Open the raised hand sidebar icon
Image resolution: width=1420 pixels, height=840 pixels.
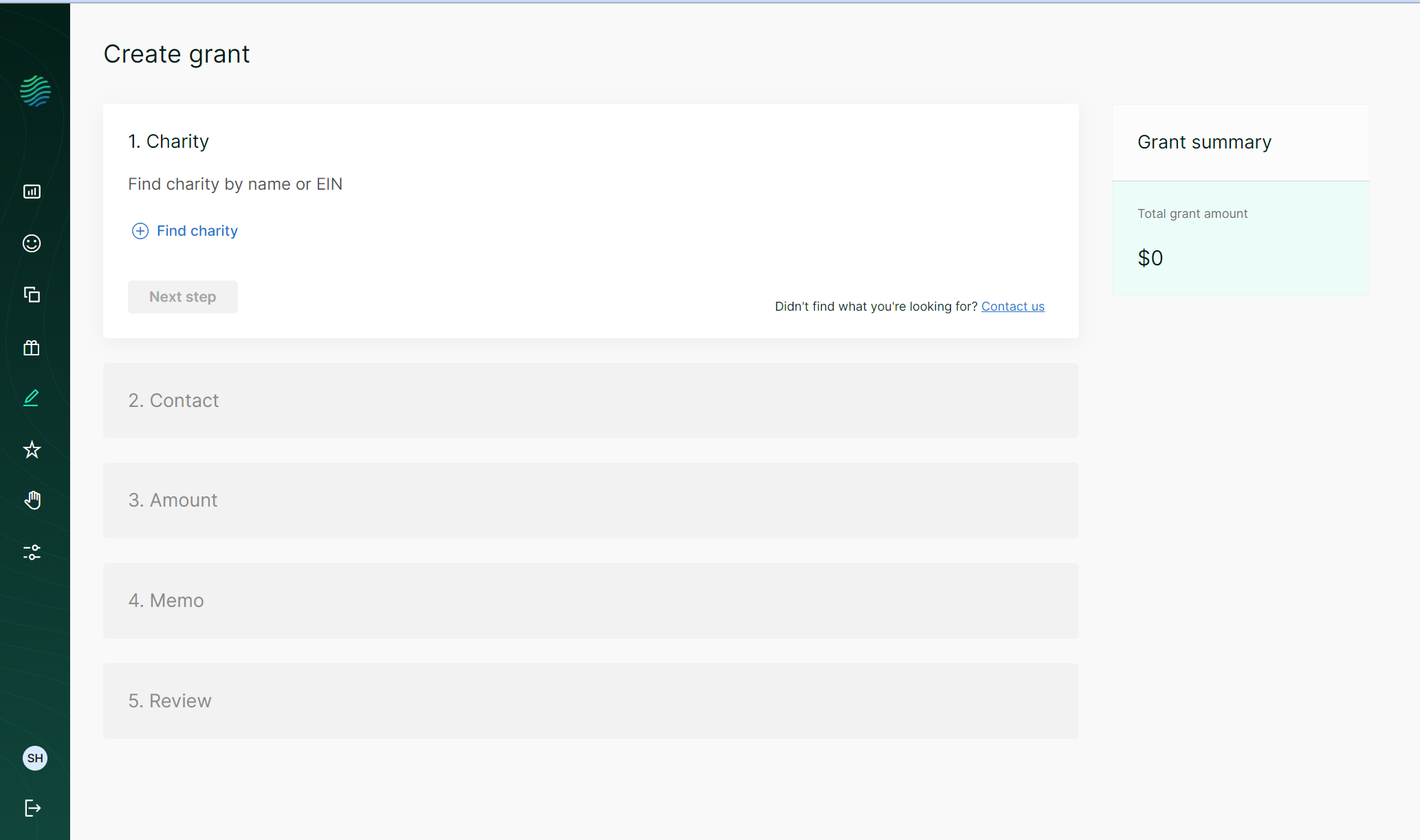click(x=32, y=500)
